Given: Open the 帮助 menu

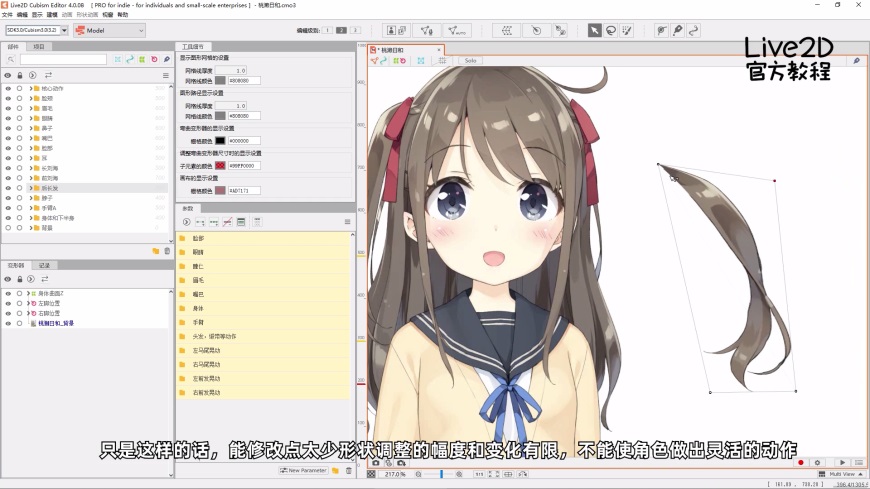Looking at the screenshot, I should click(x=123, y=14).
